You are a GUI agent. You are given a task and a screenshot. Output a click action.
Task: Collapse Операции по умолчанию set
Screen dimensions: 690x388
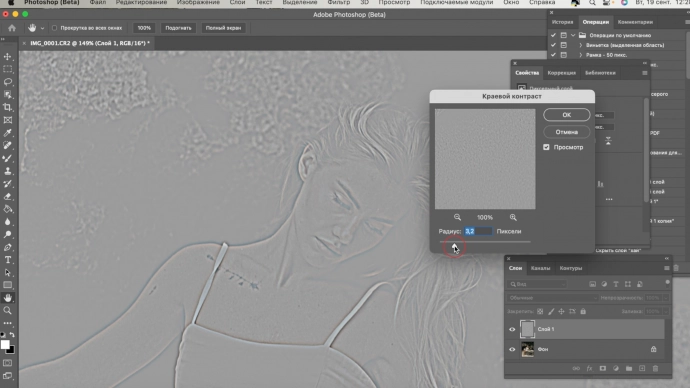click(573, 35)
